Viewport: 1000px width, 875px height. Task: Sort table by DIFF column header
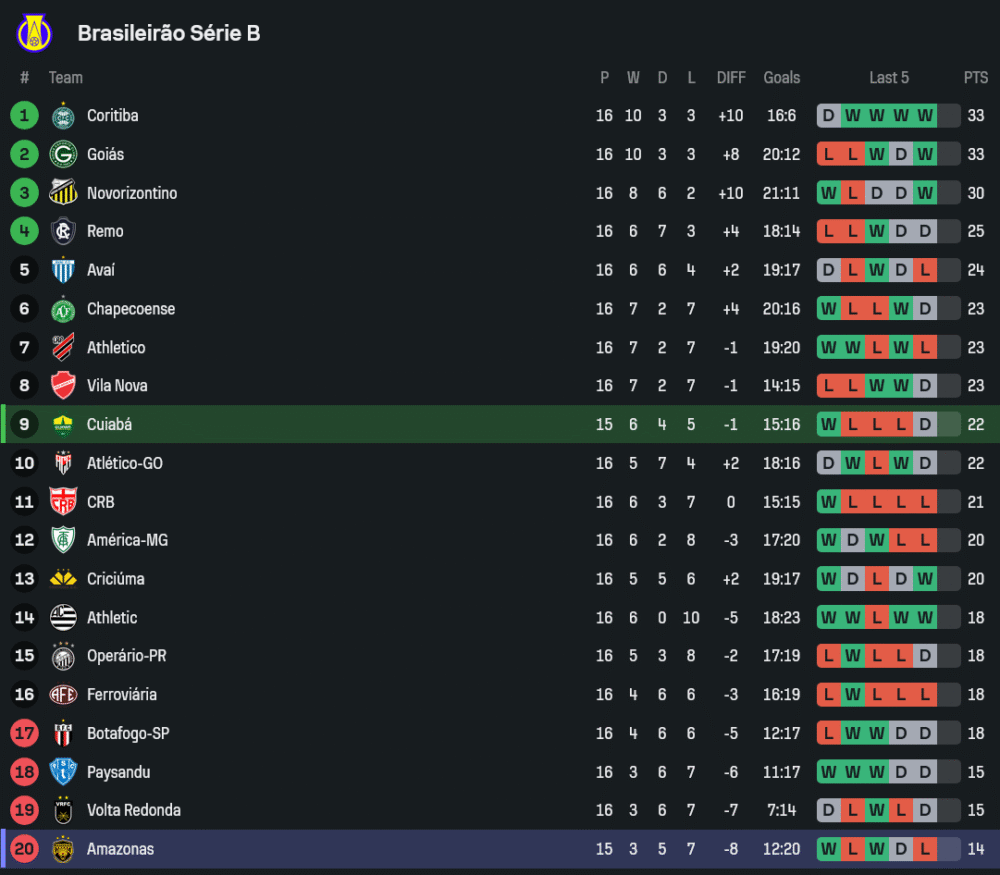pos(731,78)
